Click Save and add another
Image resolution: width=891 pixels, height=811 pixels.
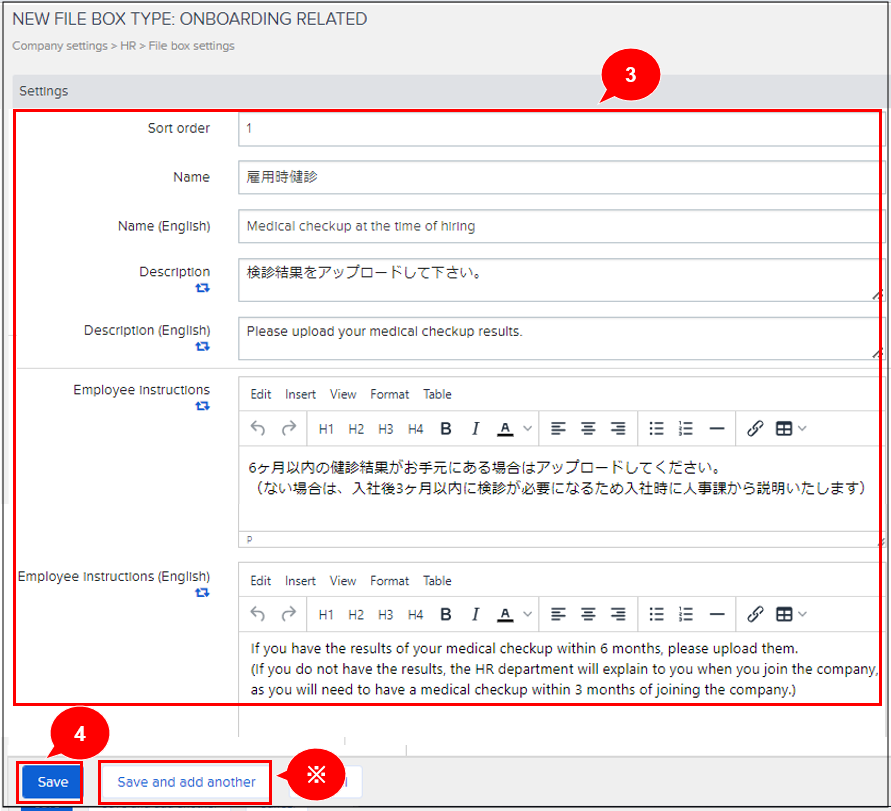click(x=186, y=782)
